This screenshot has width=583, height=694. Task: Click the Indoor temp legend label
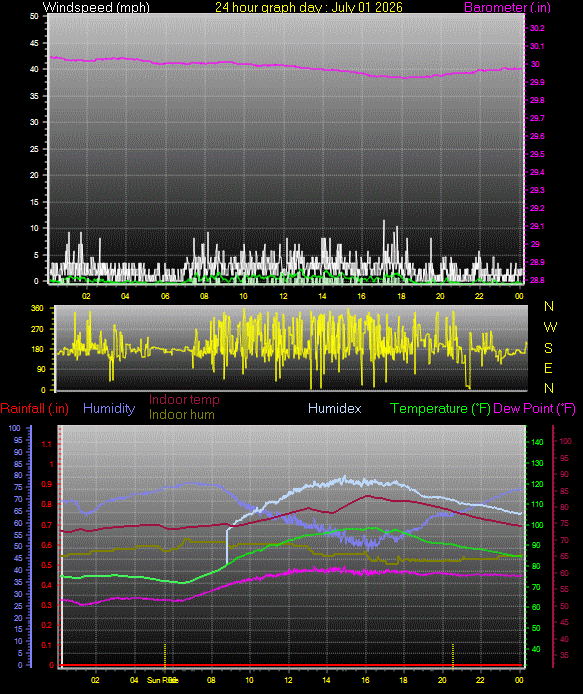[184, 400]
